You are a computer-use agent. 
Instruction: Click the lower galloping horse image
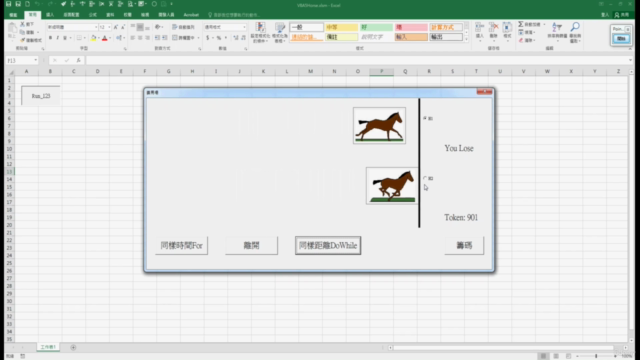[x=392, y=186]
